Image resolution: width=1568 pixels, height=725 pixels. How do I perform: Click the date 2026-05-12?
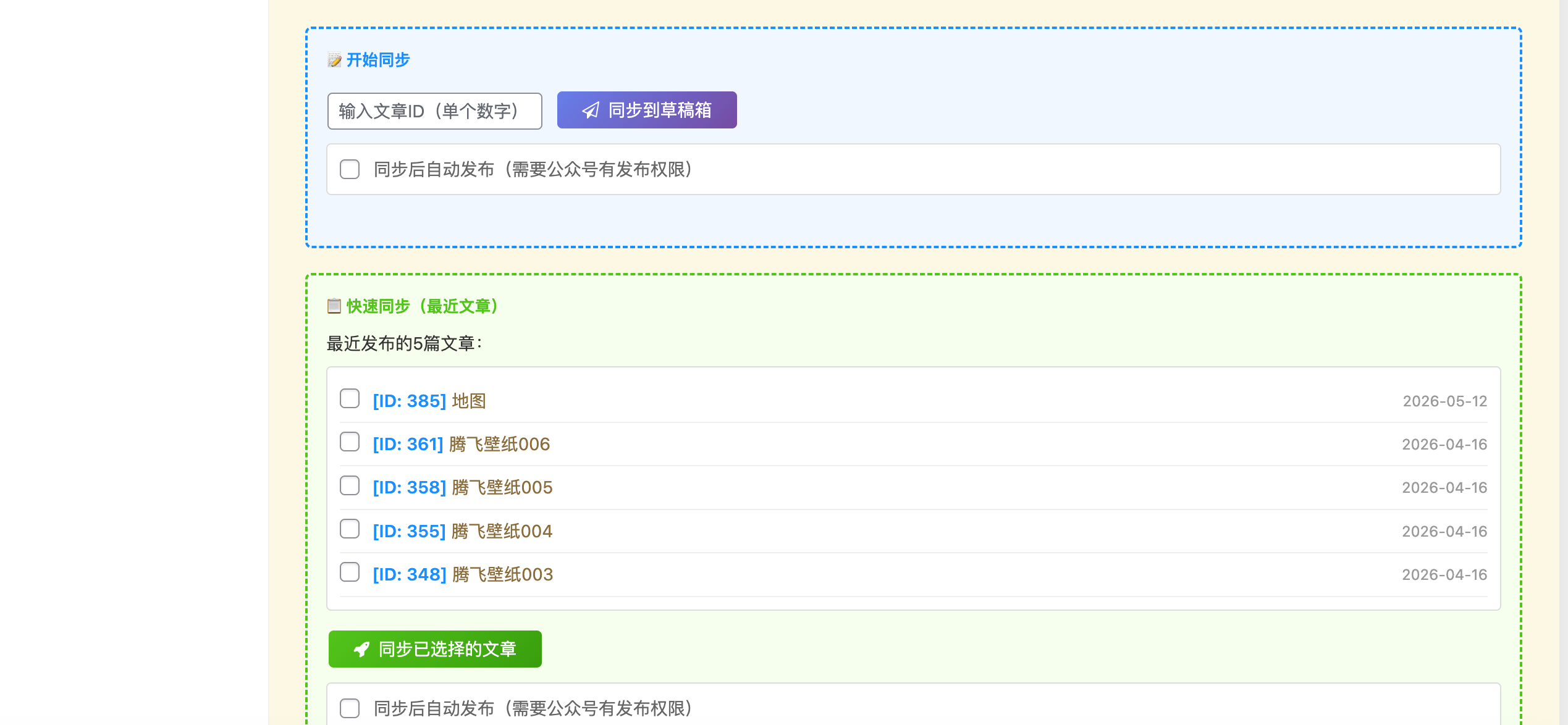point(1445,401)
